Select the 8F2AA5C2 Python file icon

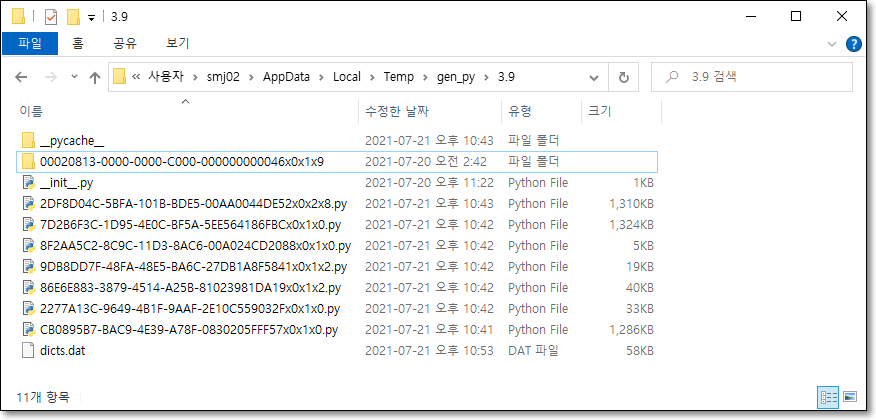[28, 245]
